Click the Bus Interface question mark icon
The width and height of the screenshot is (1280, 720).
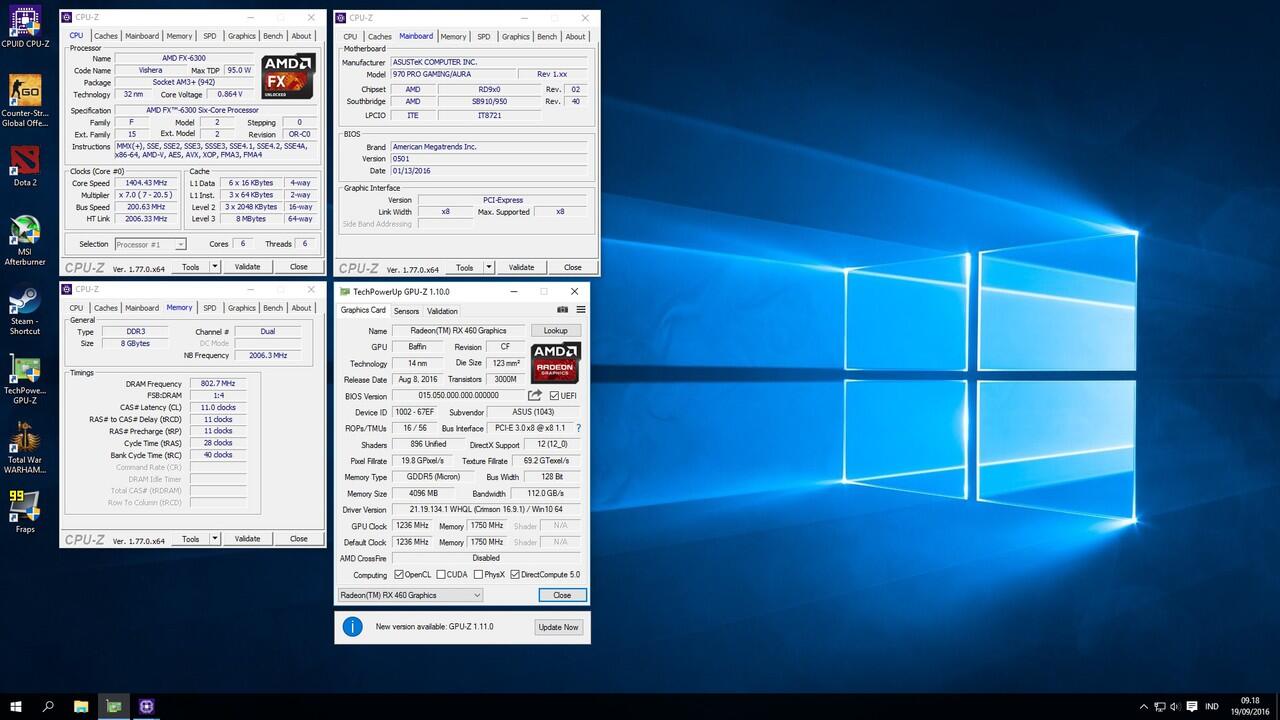point(578,428)
